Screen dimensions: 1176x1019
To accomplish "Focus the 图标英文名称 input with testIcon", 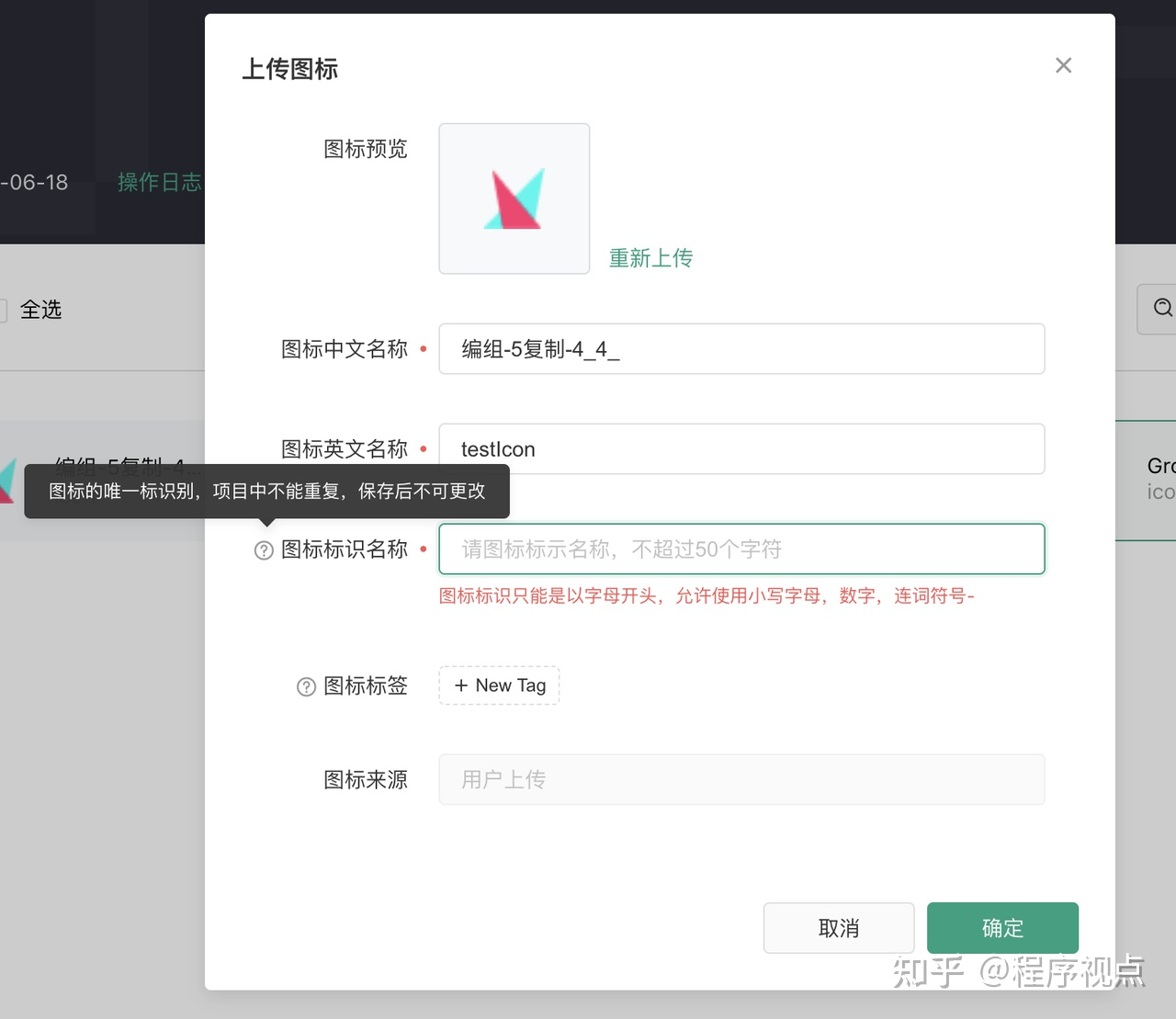I will [741, 449].
